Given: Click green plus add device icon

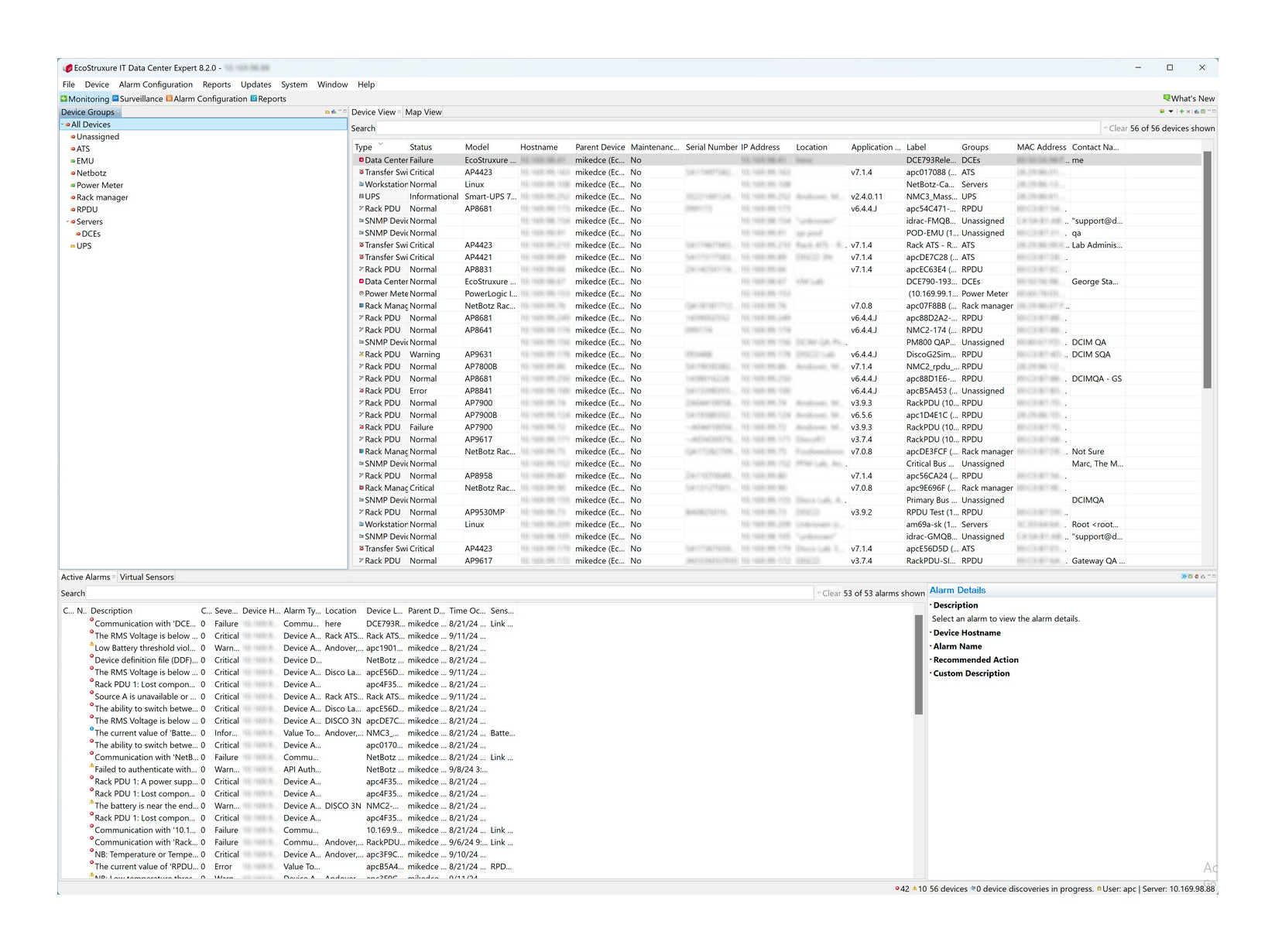Looking at the screenshot, I should click(1181, 111).
